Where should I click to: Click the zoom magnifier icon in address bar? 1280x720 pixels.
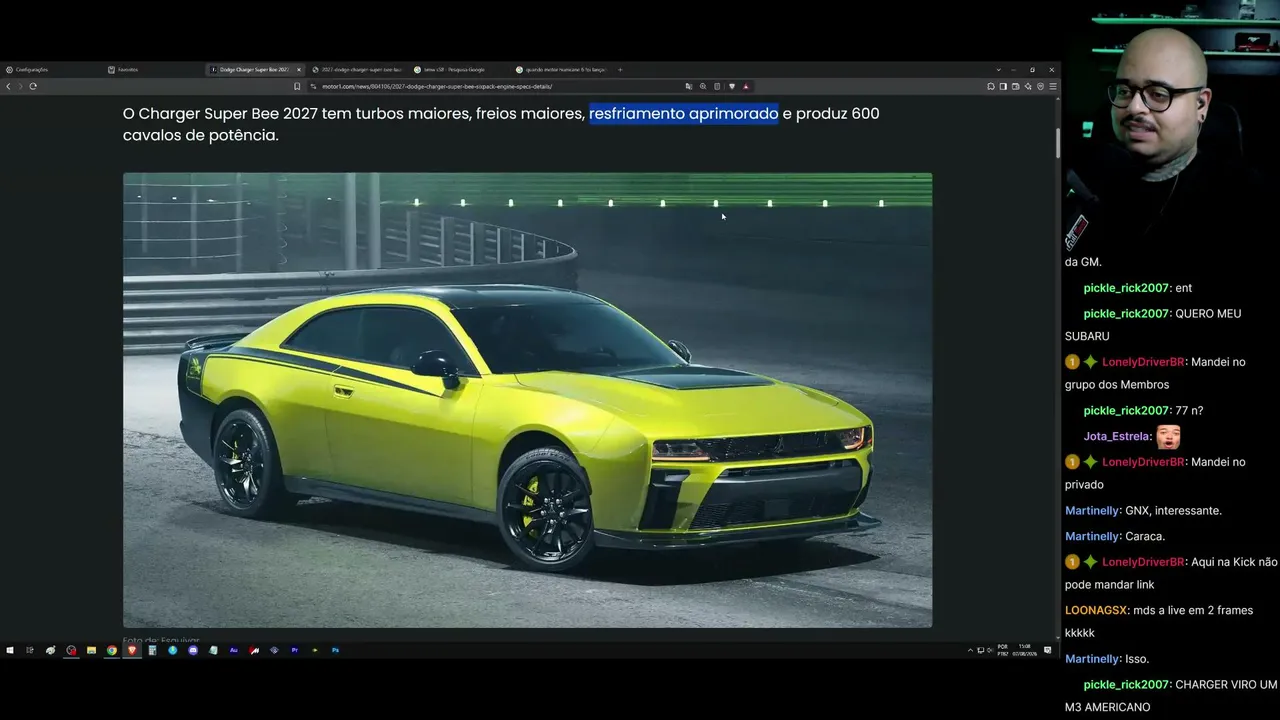point(703,86)
